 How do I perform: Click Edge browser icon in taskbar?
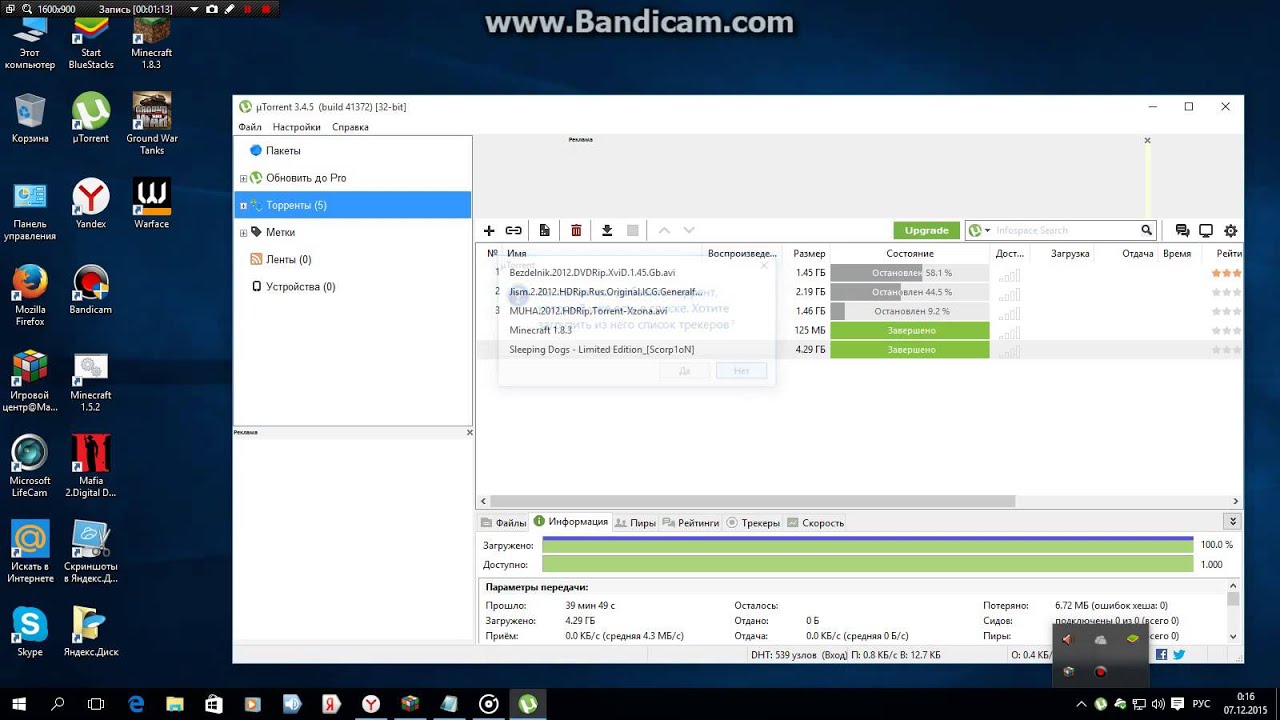click(137, 704)
